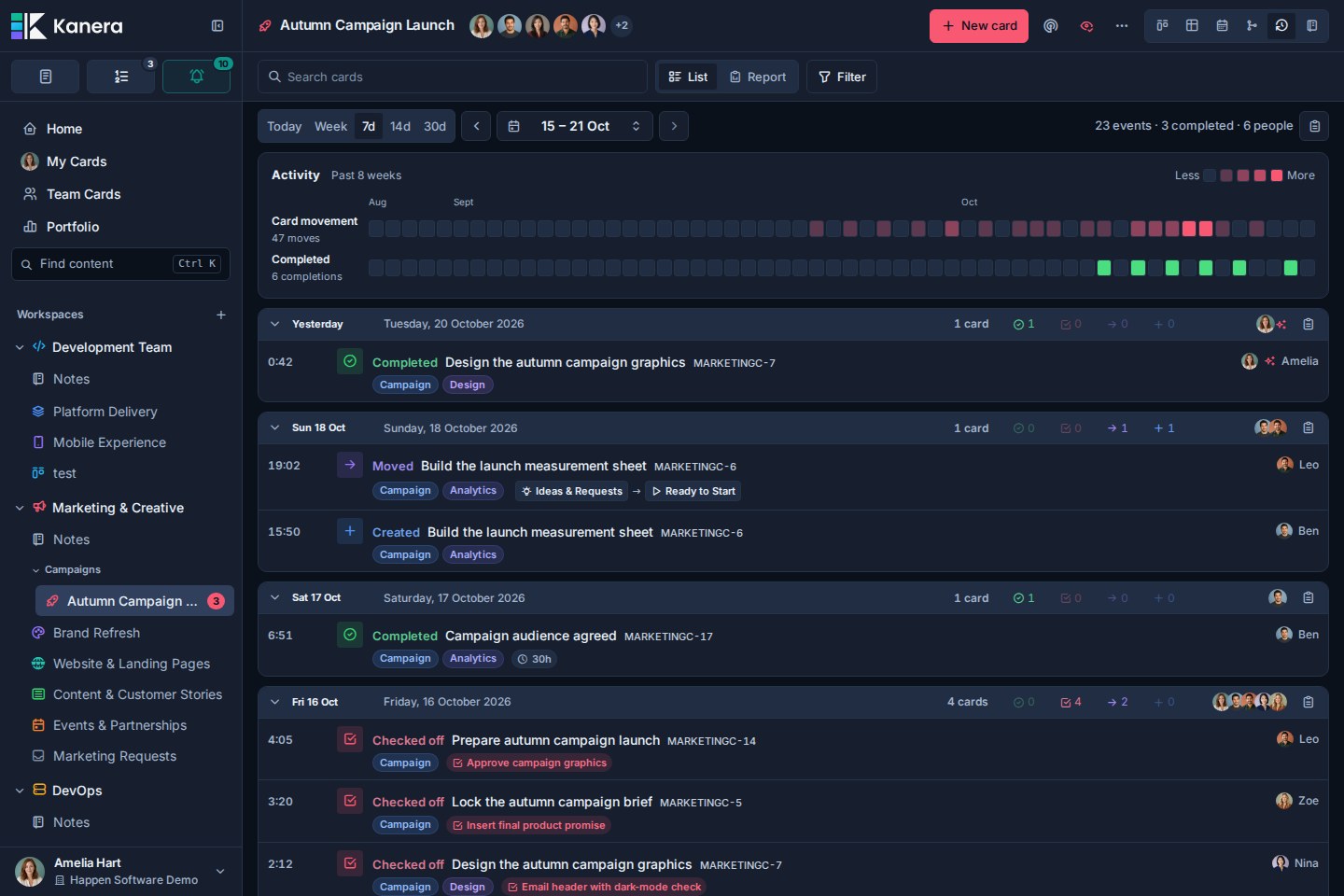
Task: Switch to the branch dependency view icon
Action: (x=1252, y=25)
